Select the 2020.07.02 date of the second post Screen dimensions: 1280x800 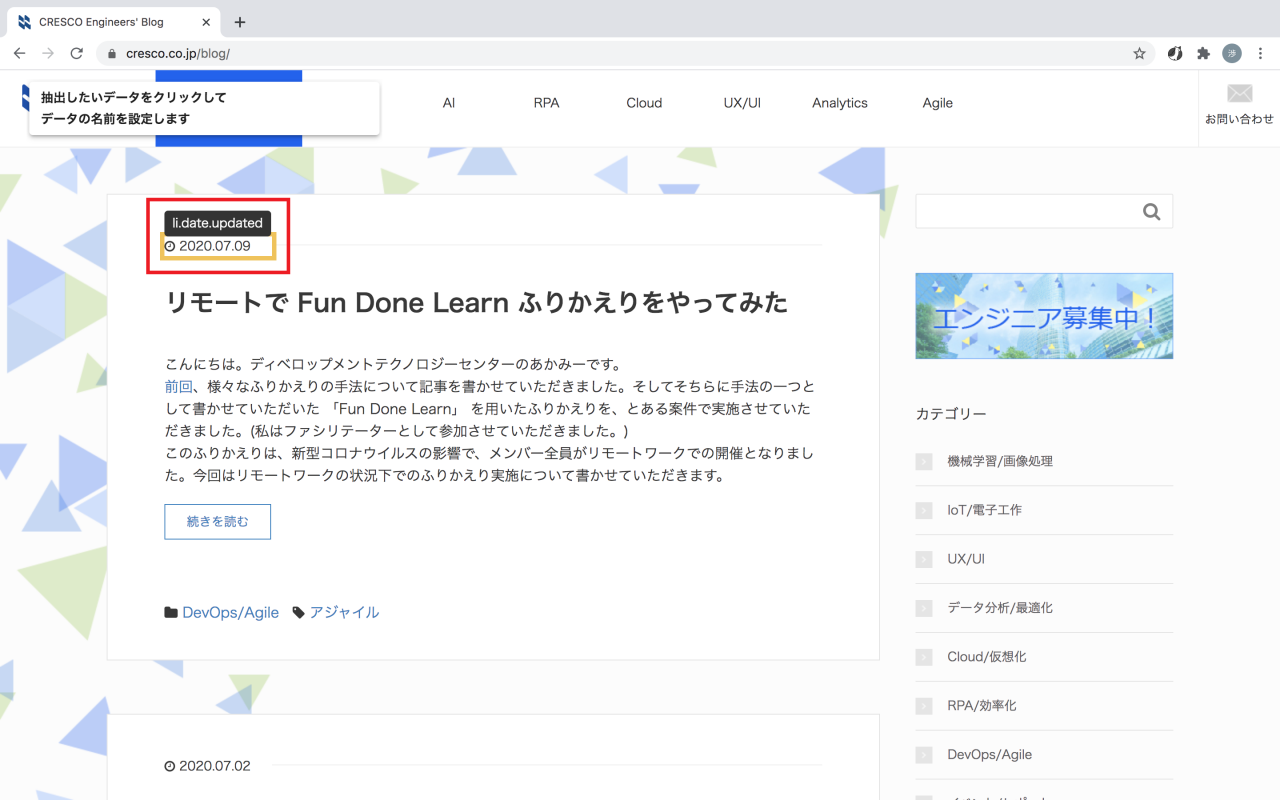(208, 766)
